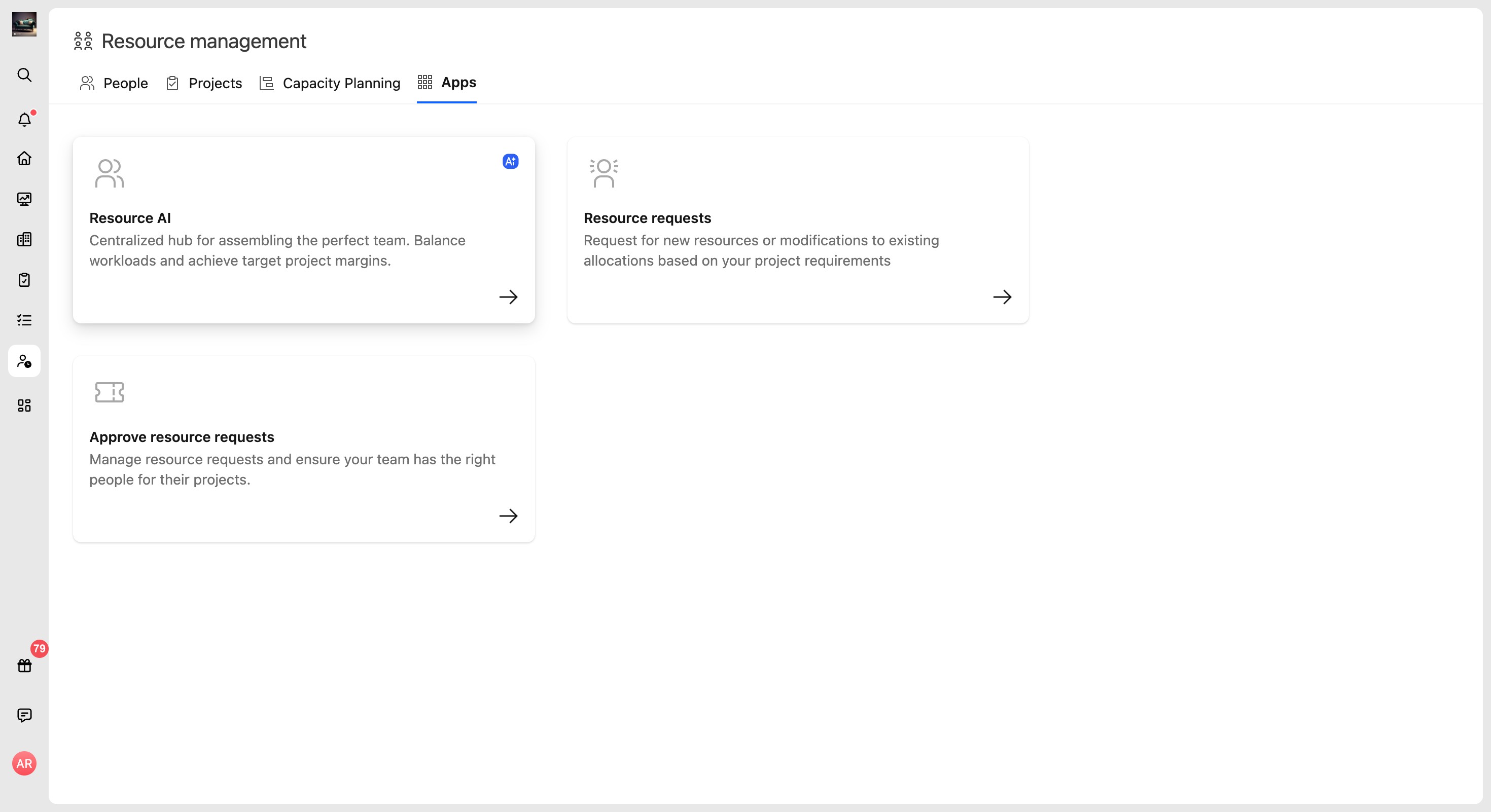
Task: Click the ticket icon on Approve resource requests
Action: [x=110, y=392]
